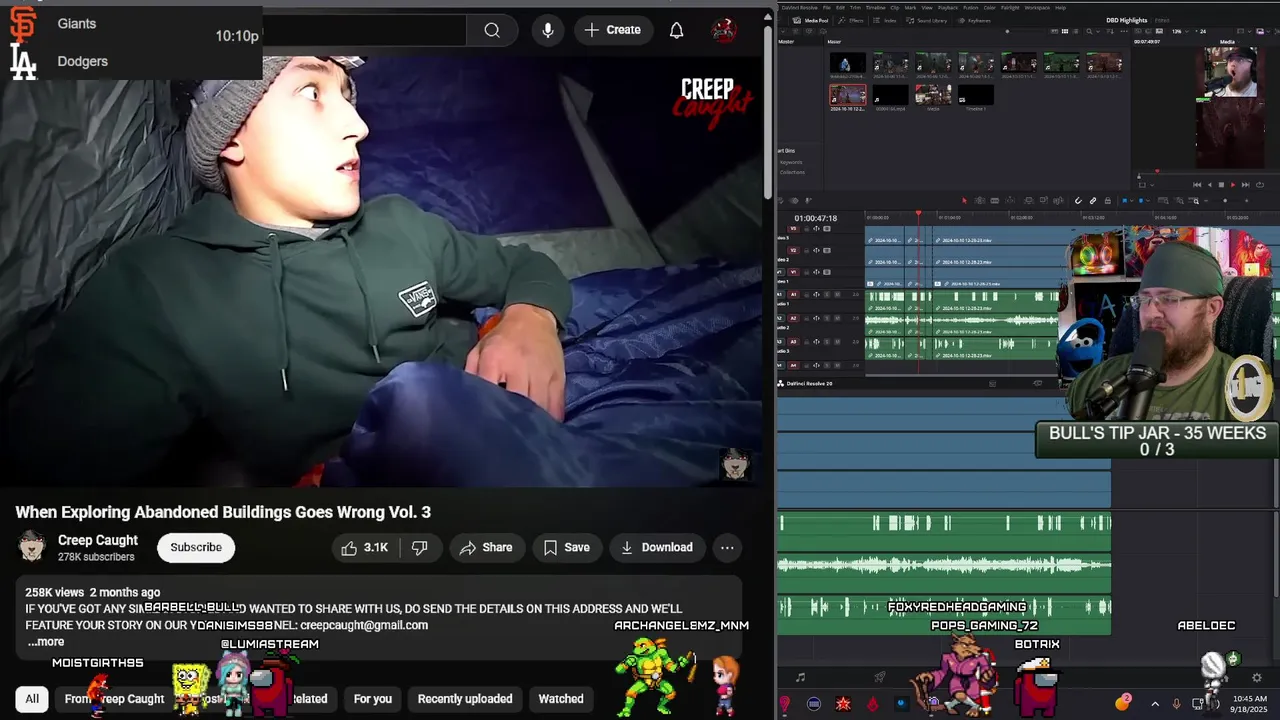Screen dimensions: 1280x720
Task: Toggle Linked Selection chain in Resolve toolbar
Action: 1093,201
